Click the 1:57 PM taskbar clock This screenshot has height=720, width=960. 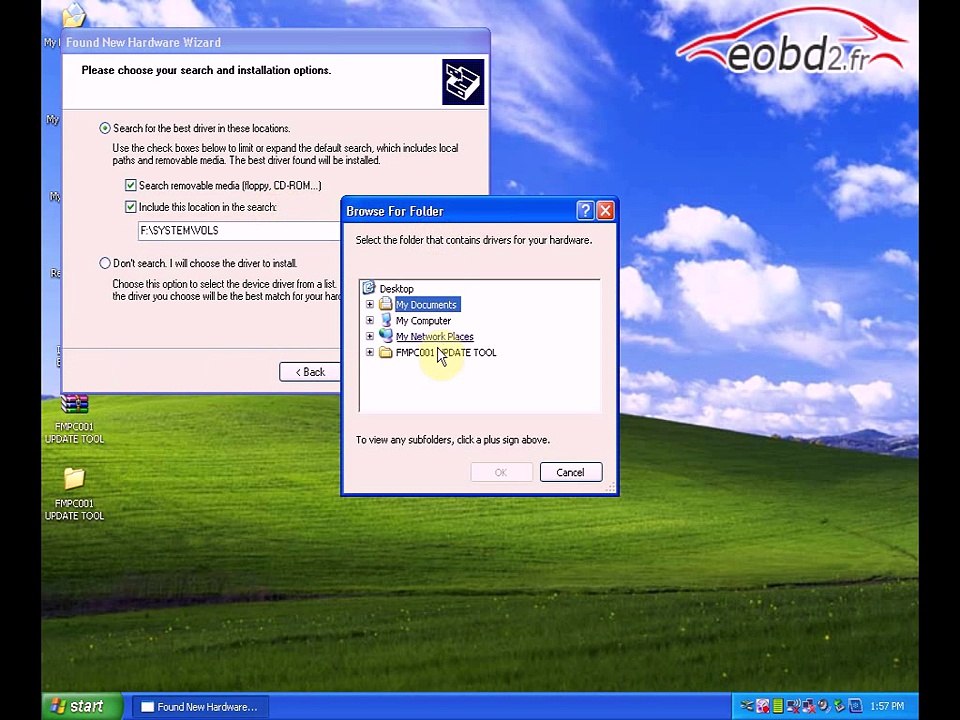(x=887, y=706)
